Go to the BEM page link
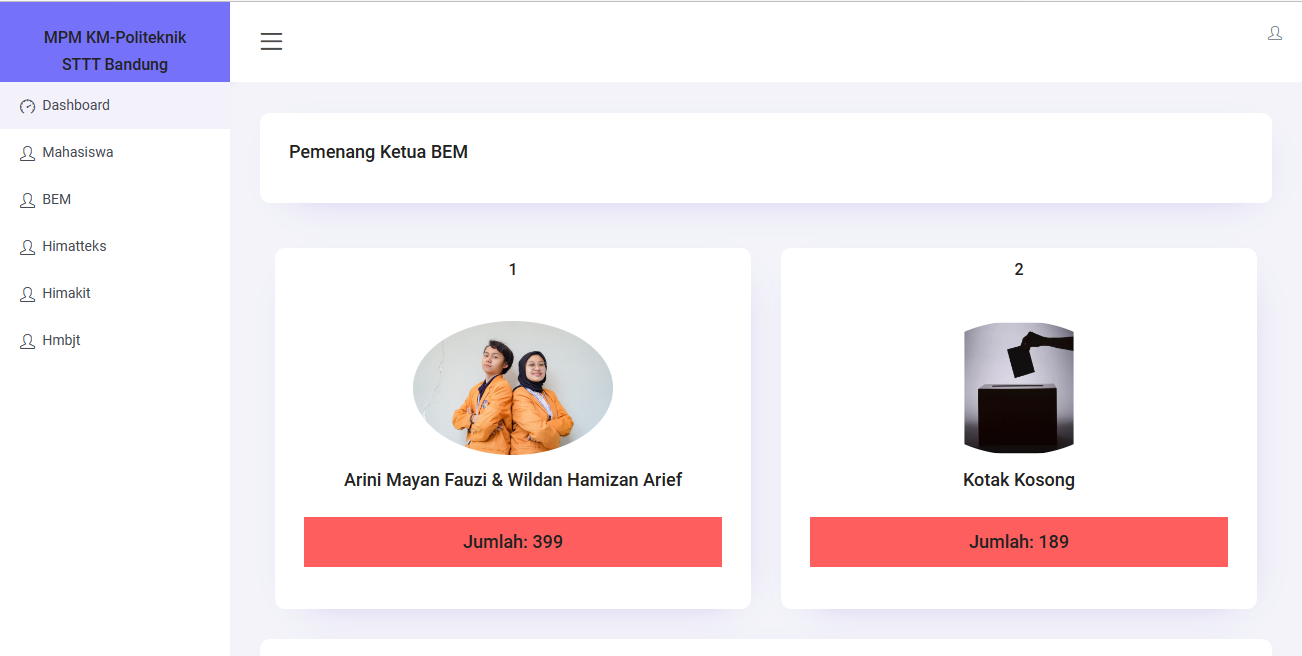The image size is (1302, 656). tap(57, 199)
